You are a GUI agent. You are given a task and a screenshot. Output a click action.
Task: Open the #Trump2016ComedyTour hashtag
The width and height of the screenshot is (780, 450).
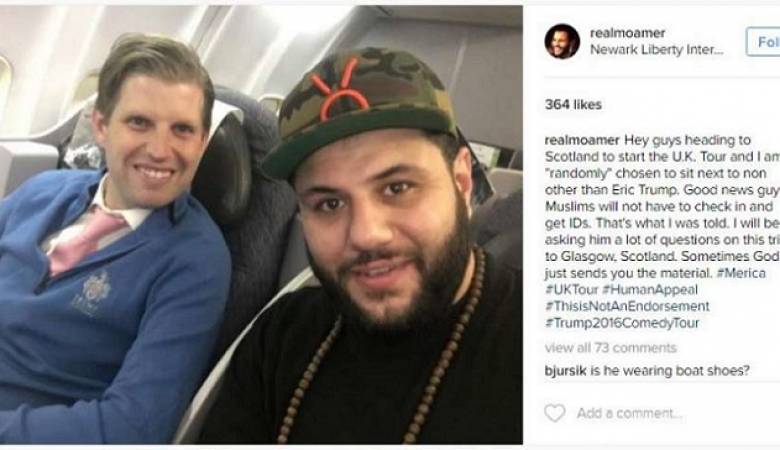pyautogui.click(x=622, y=323)
